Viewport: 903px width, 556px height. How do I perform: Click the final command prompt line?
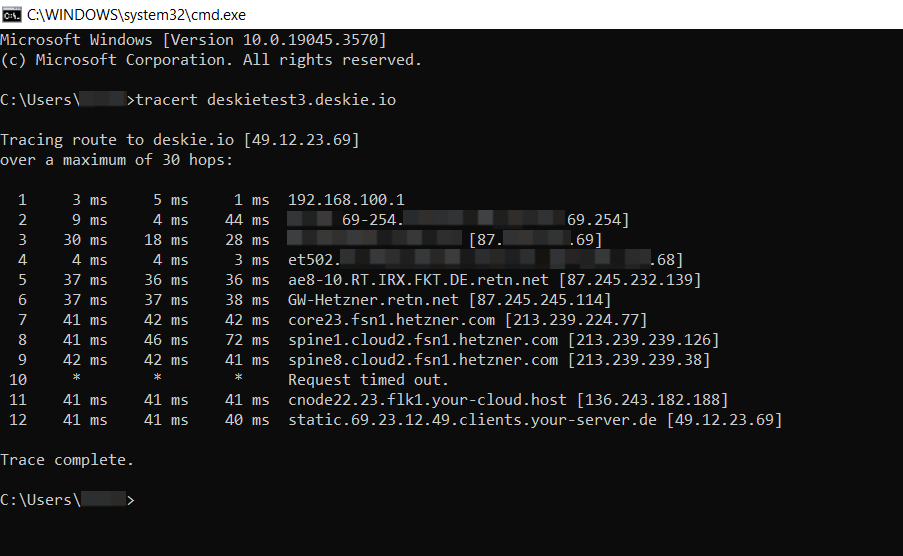(67, 500)
